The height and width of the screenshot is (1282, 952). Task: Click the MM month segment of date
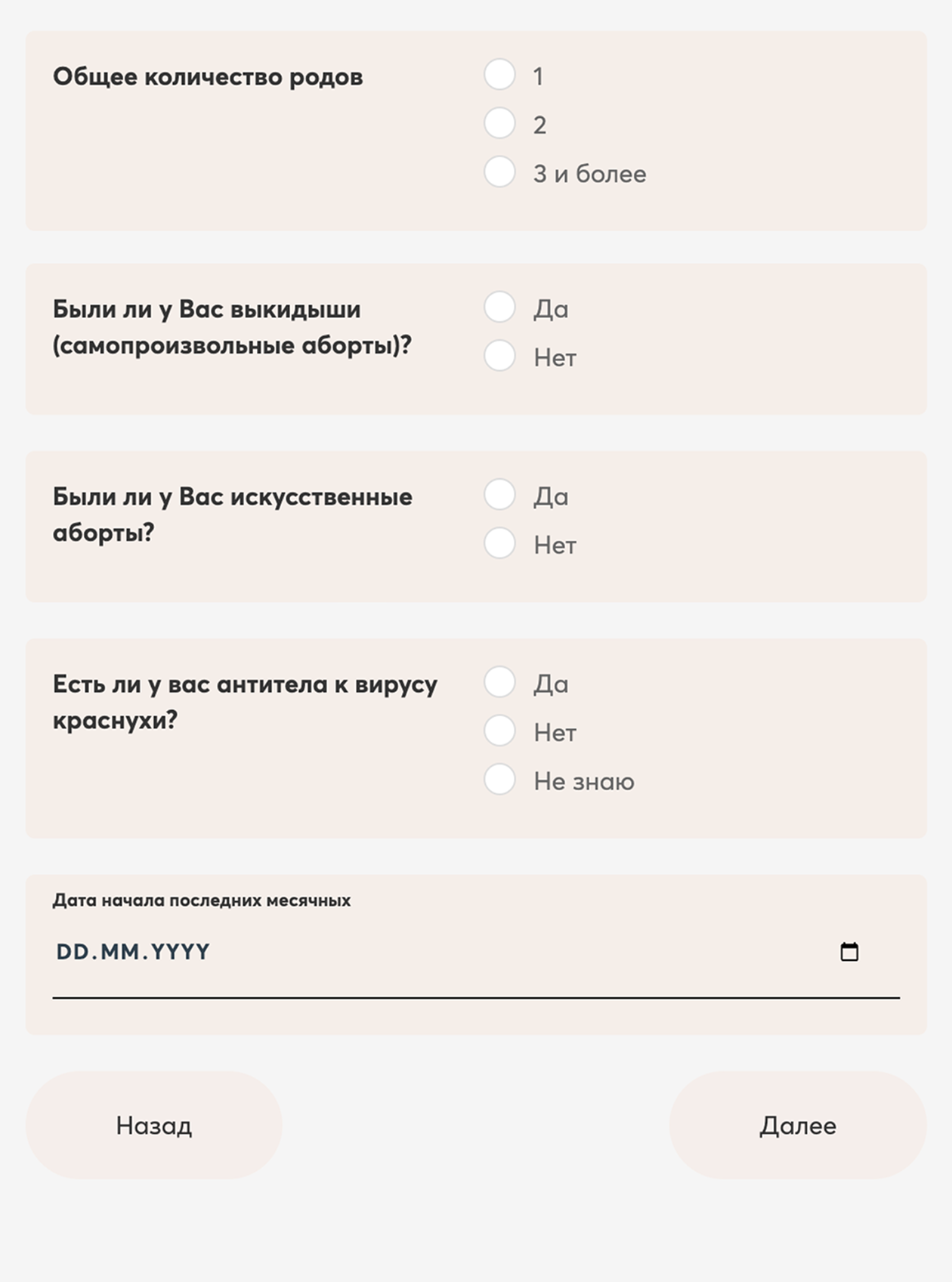pyautogui.click(x=120, y=952)
